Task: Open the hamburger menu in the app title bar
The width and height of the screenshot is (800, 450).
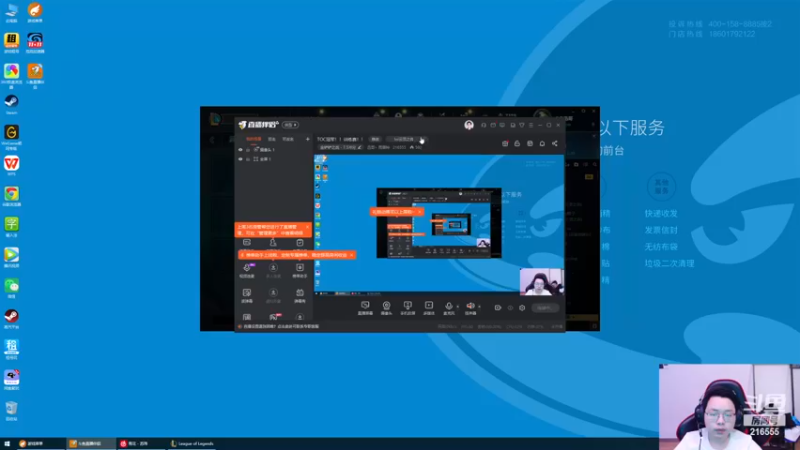Action: (x=531, y=125)
